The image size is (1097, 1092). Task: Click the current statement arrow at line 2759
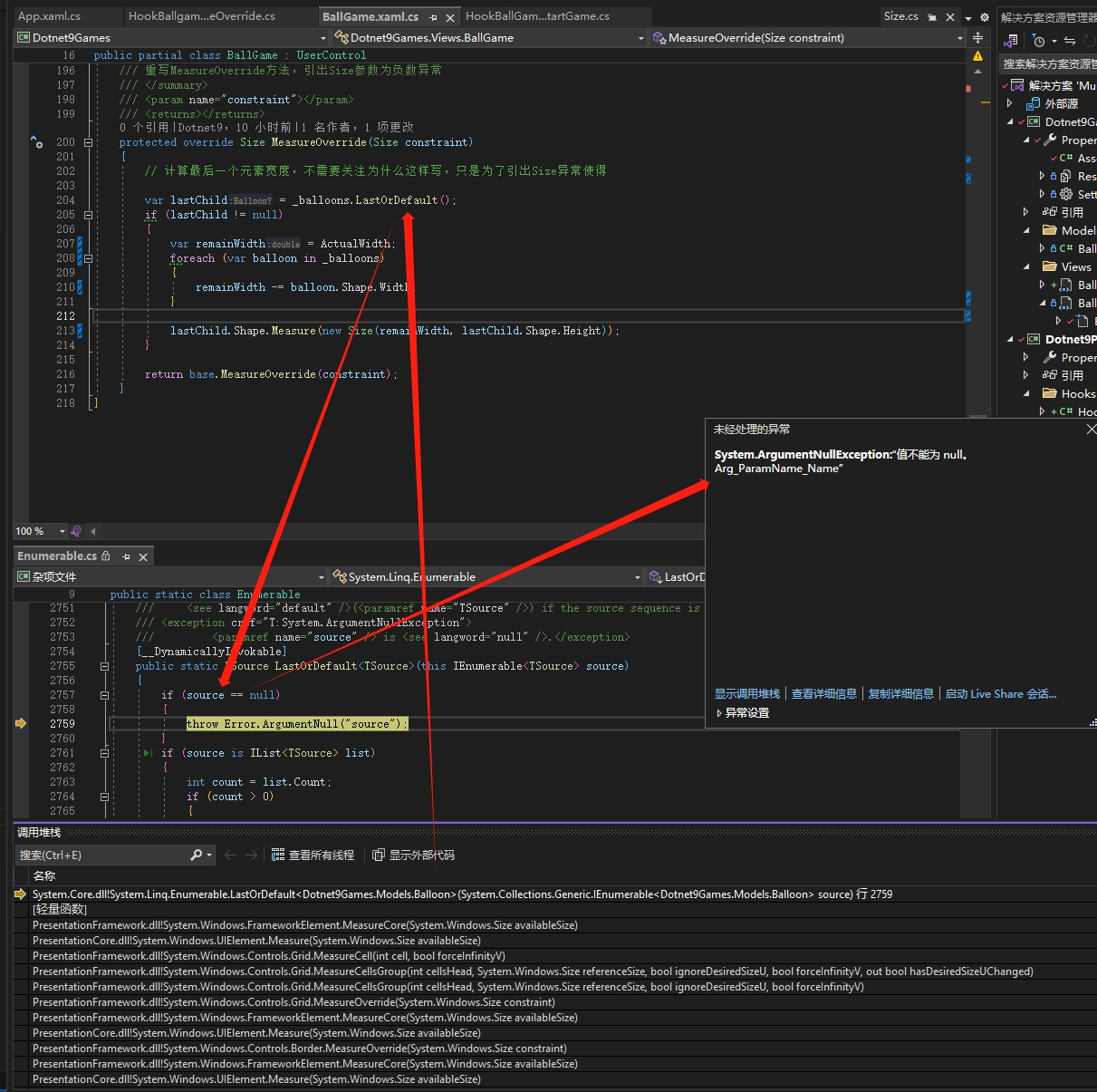(x=21, y=723)
